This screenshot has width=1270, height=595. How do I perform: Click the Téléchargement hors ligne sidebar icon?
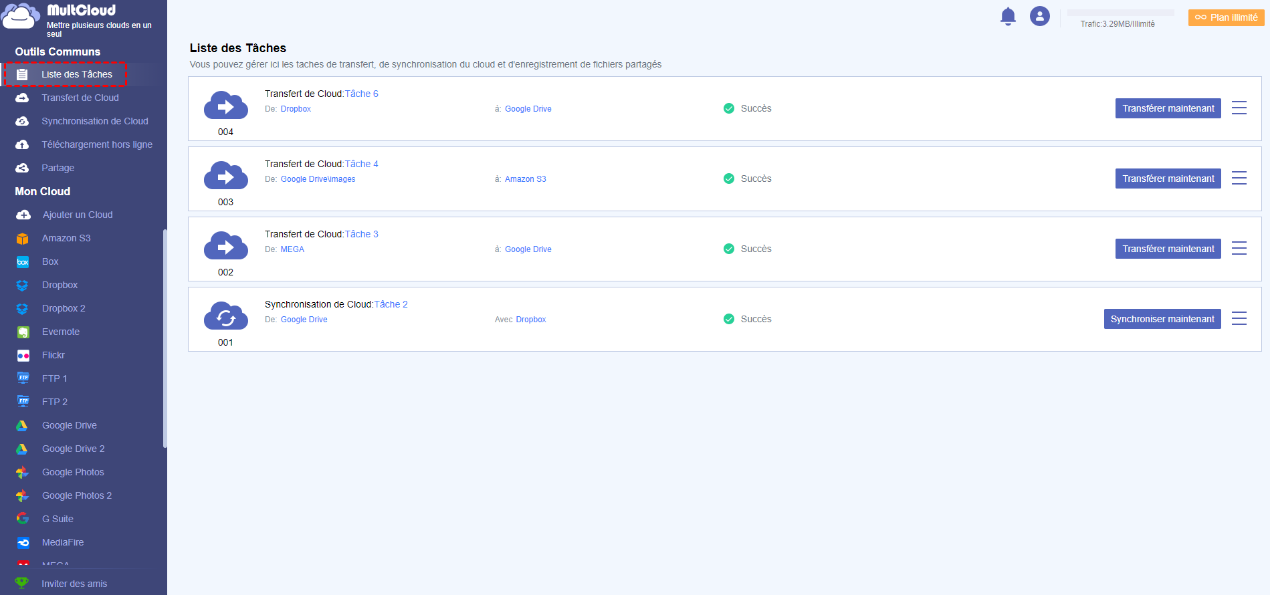click(x=22, y=144)
